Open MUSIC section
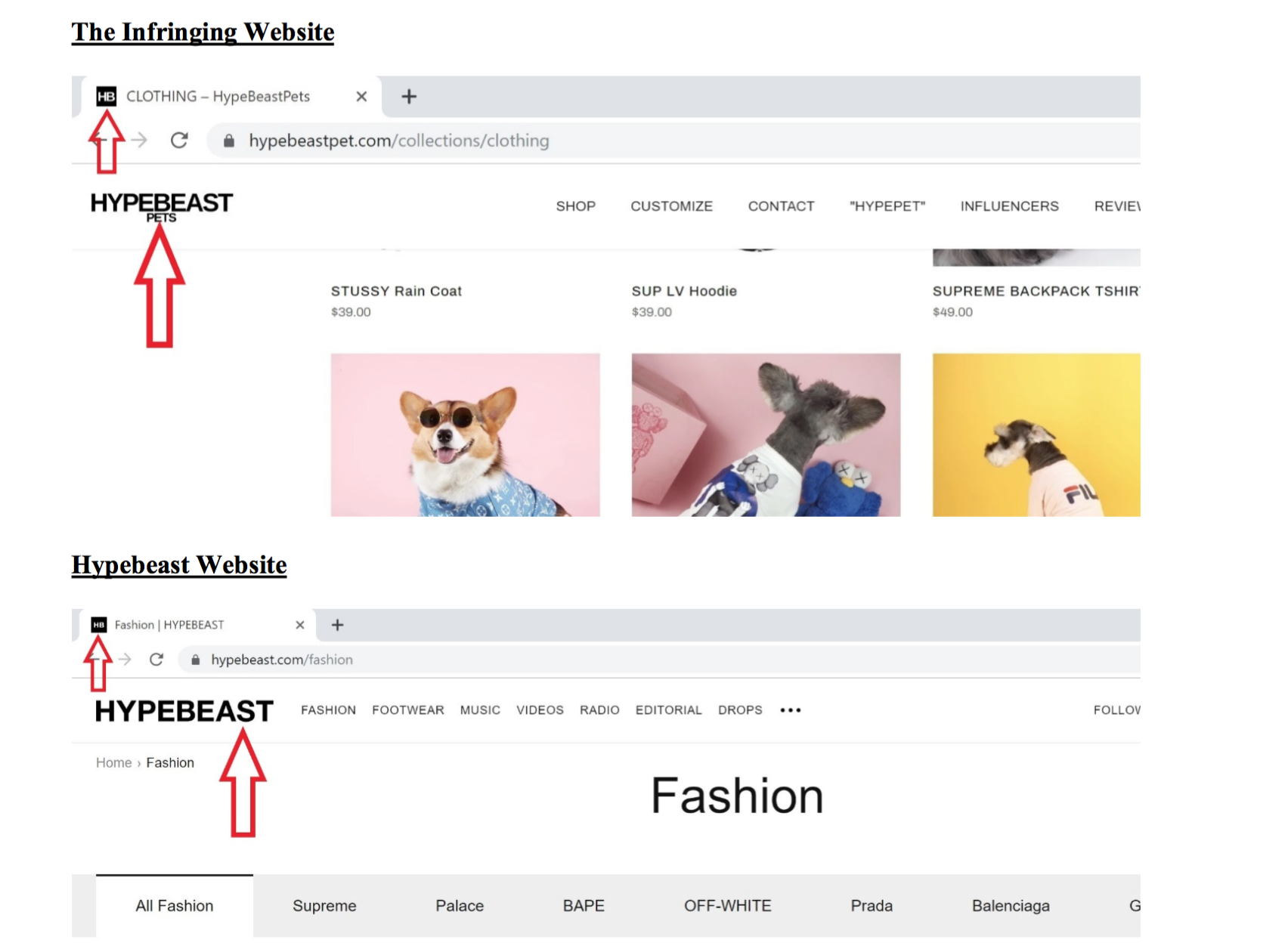The height and width of the screenshot is (949, 1288). tap(480, 710)
